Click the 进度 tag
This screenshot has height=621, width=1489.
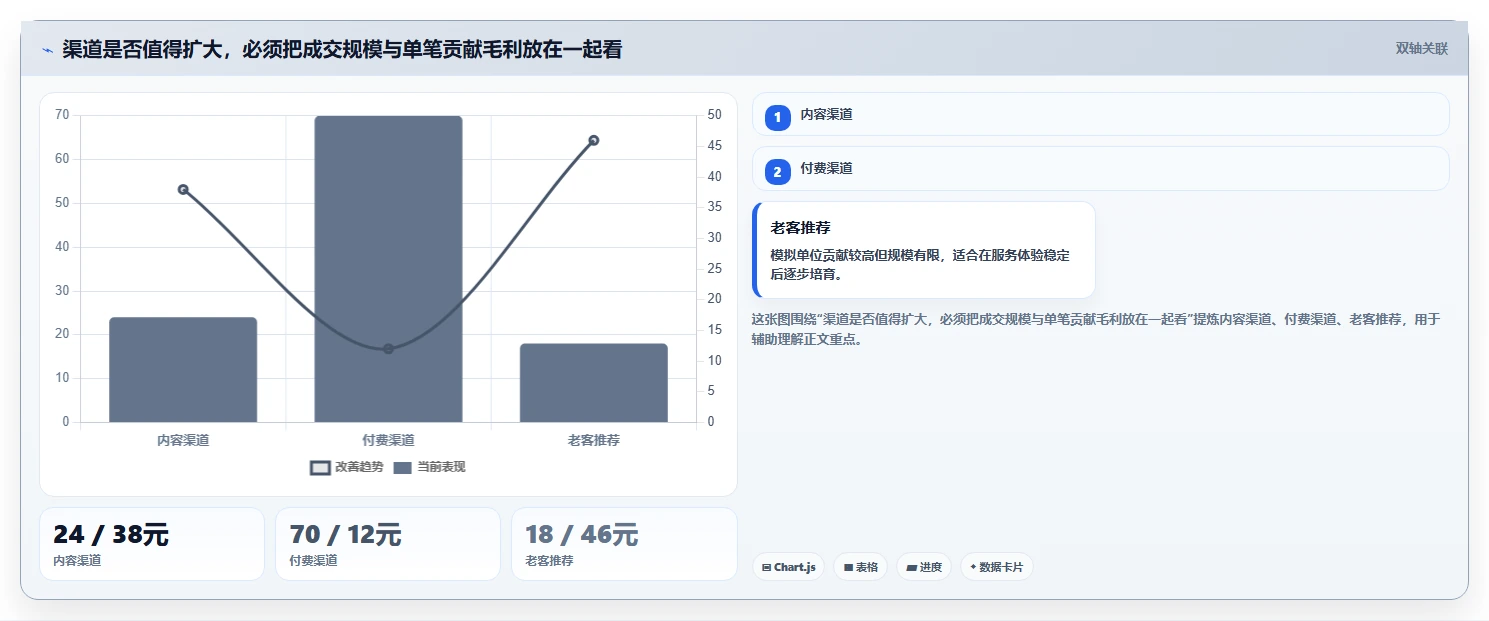click(x=924, y=567)
